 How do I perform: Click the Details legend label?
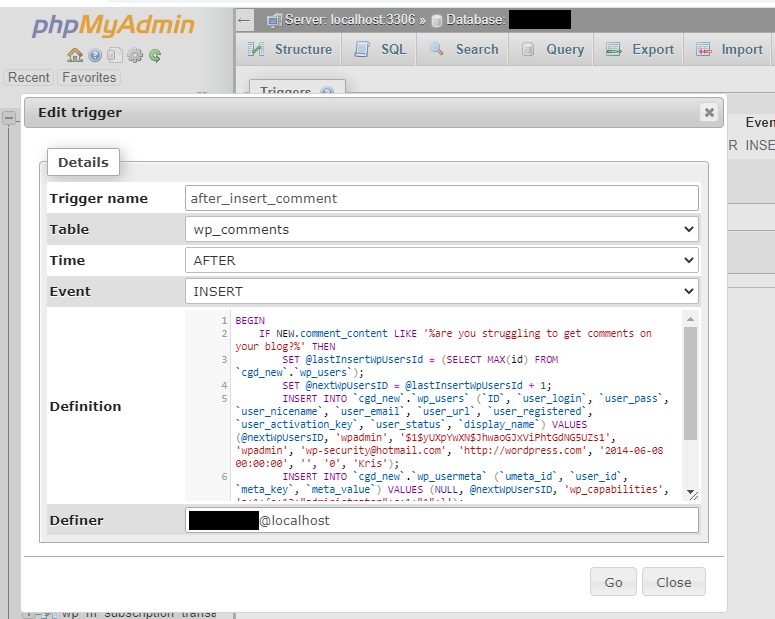tap(83, 162)
